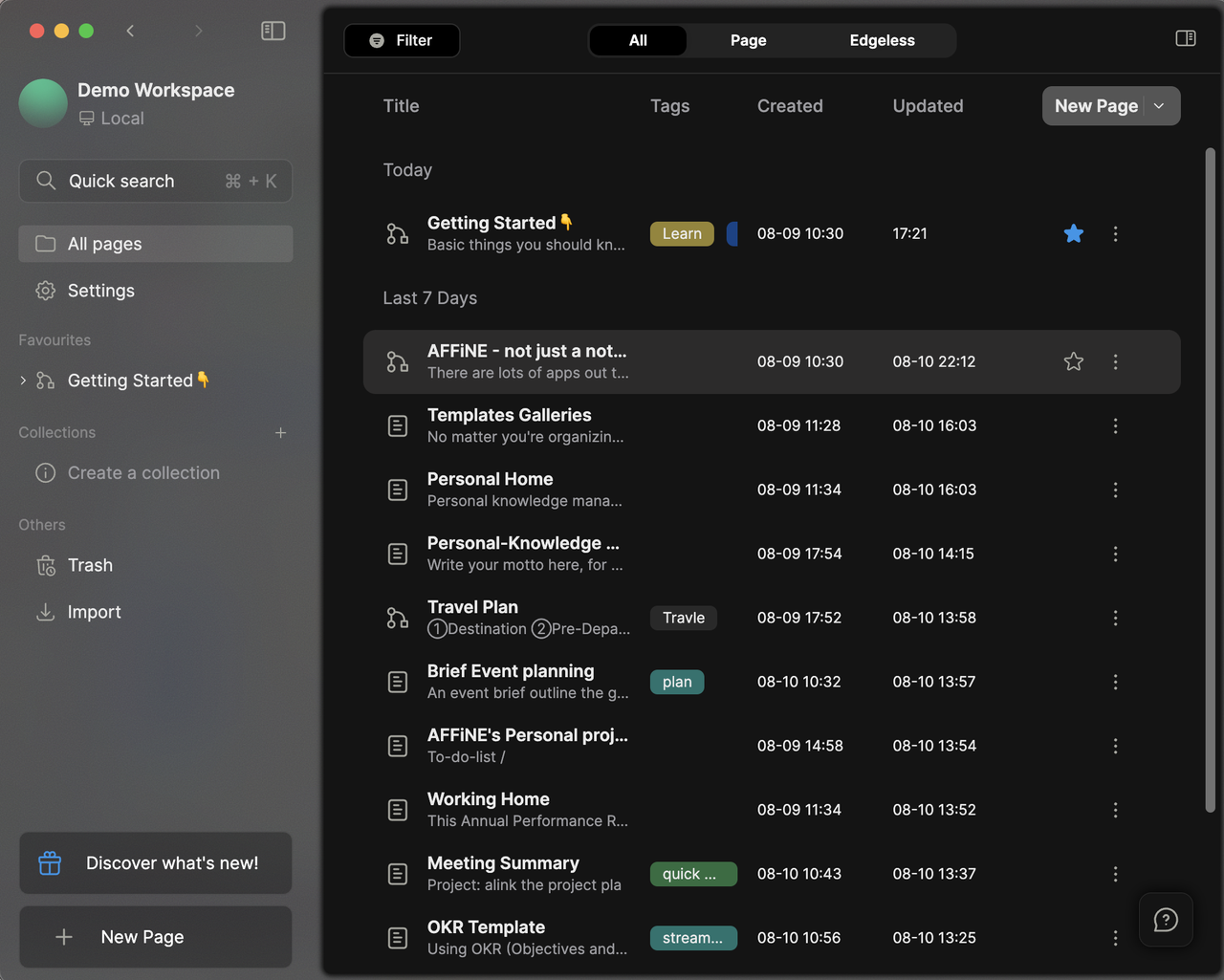The image size is (1224, 980).
Task: Open All pages in sidebar
Action: pos(156,244)
